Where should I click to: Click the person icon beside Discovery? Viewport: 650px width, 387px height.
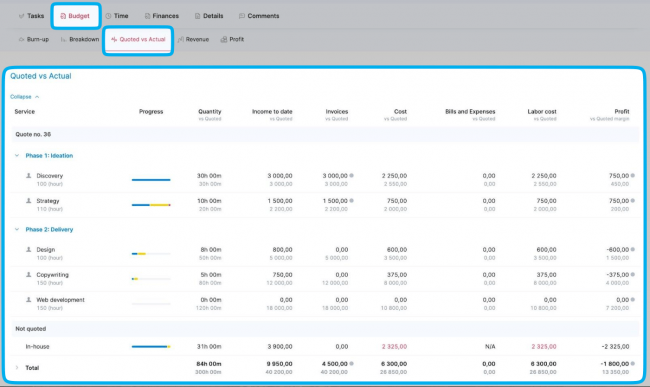(x=29, y=176)
